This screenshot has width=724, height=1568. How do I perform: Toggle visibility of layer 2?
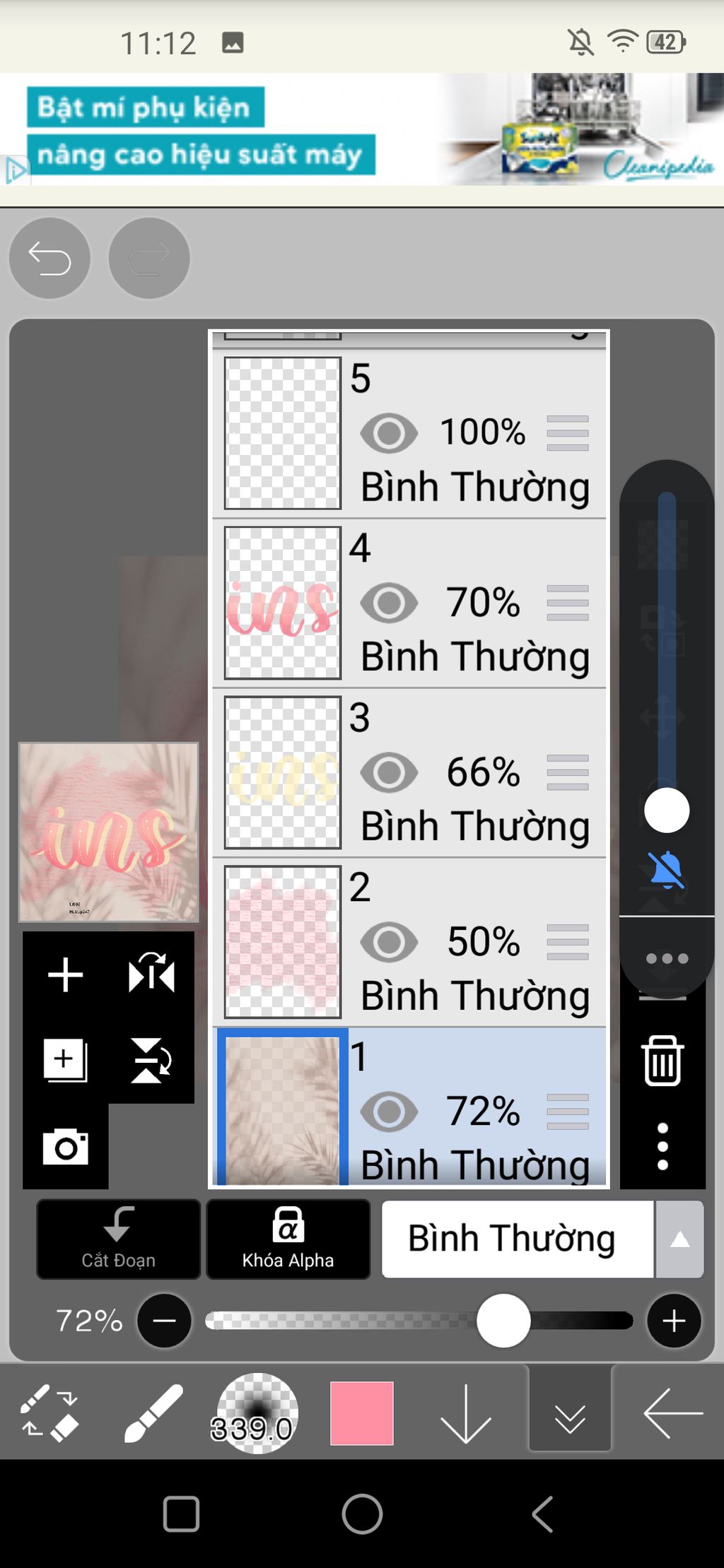(389, 942)
